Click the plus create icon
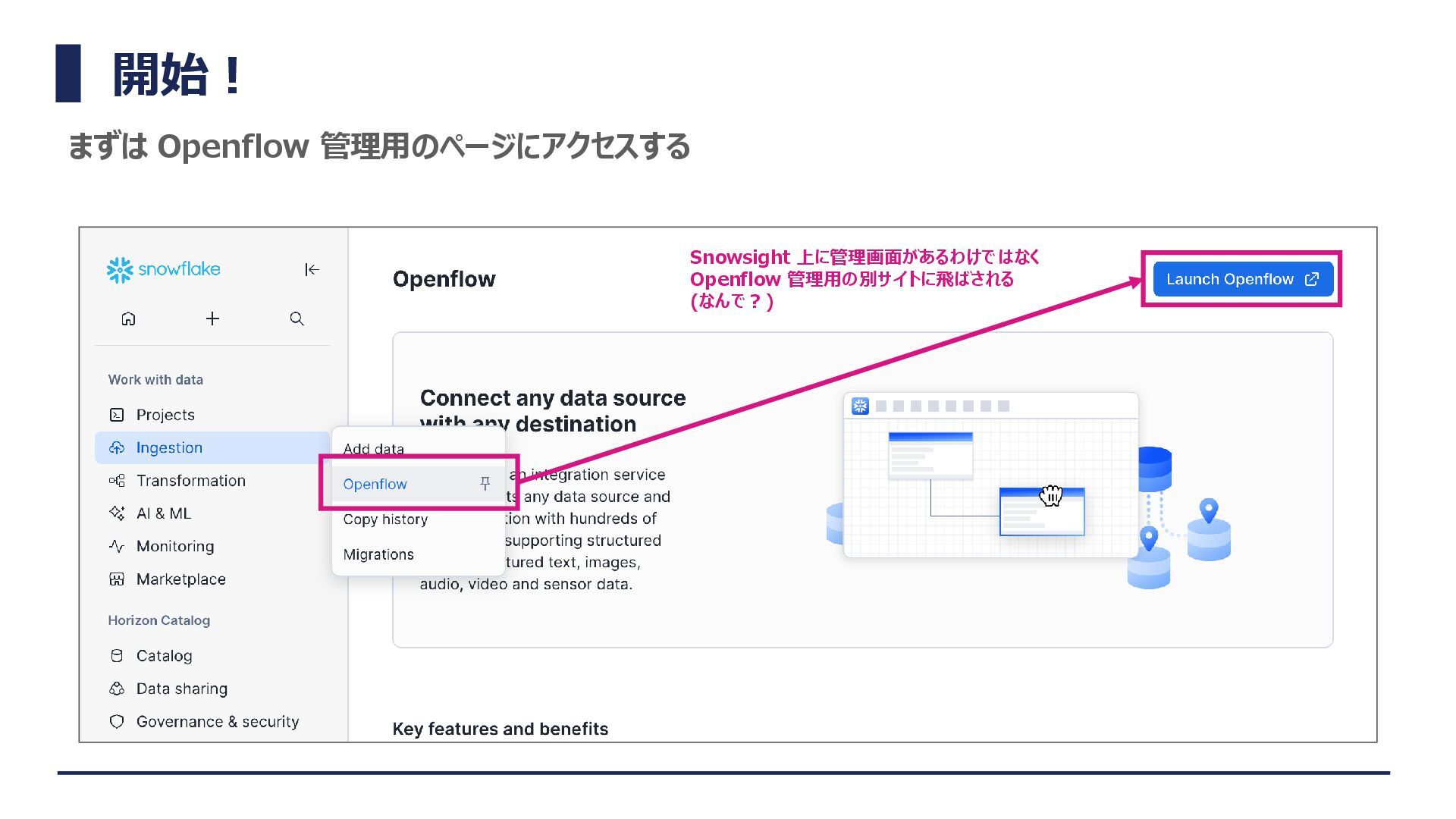1456x819 pixels. tap(212, 318)
